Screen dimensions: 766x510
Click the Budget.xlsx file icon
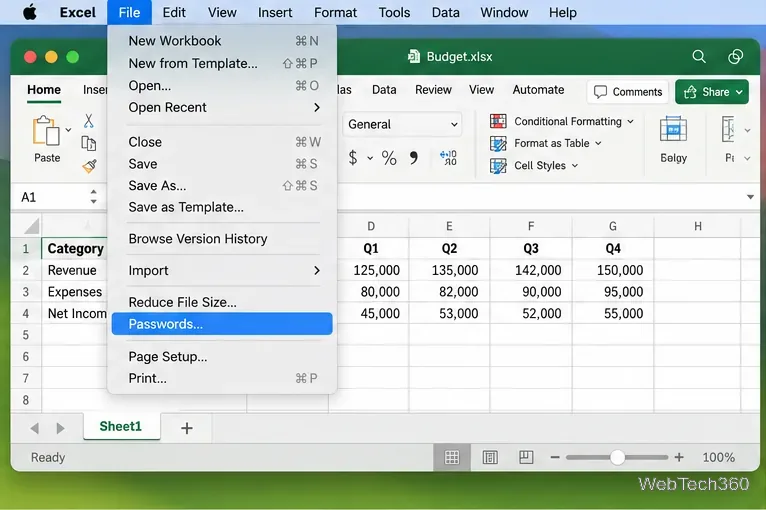point(414,57)
